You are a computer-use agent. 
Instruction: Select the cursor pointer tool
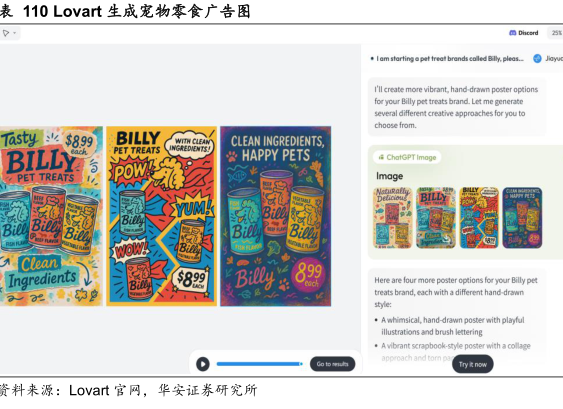pyautogui.click(x=6, y=33)
